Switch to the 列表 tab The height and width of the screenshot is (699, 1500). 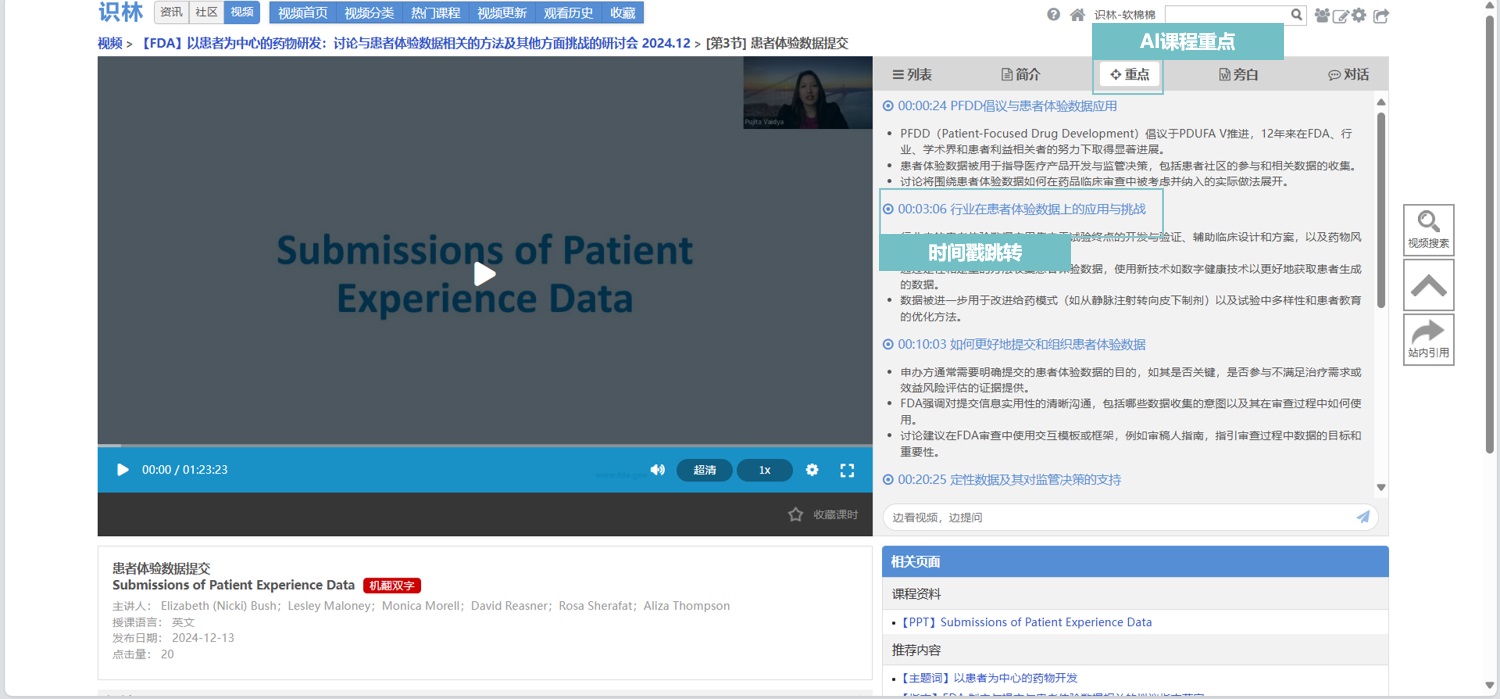coord(912,74)
